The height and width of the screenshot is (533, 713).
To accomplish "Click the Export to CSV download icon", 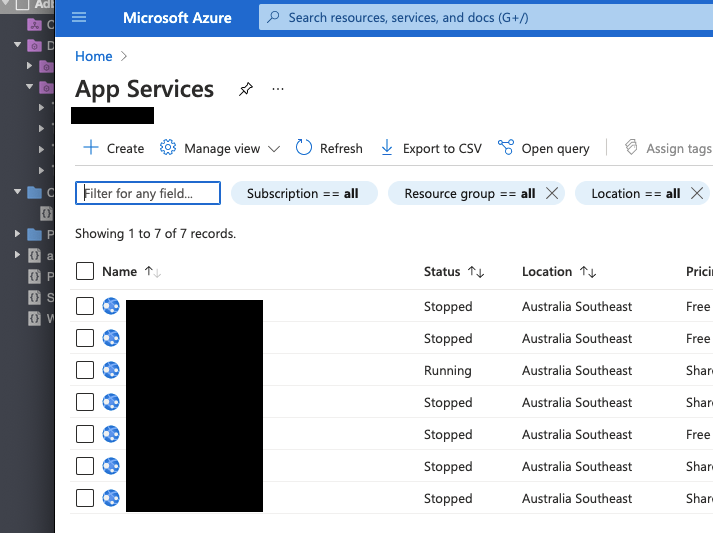I will point(387,147).
